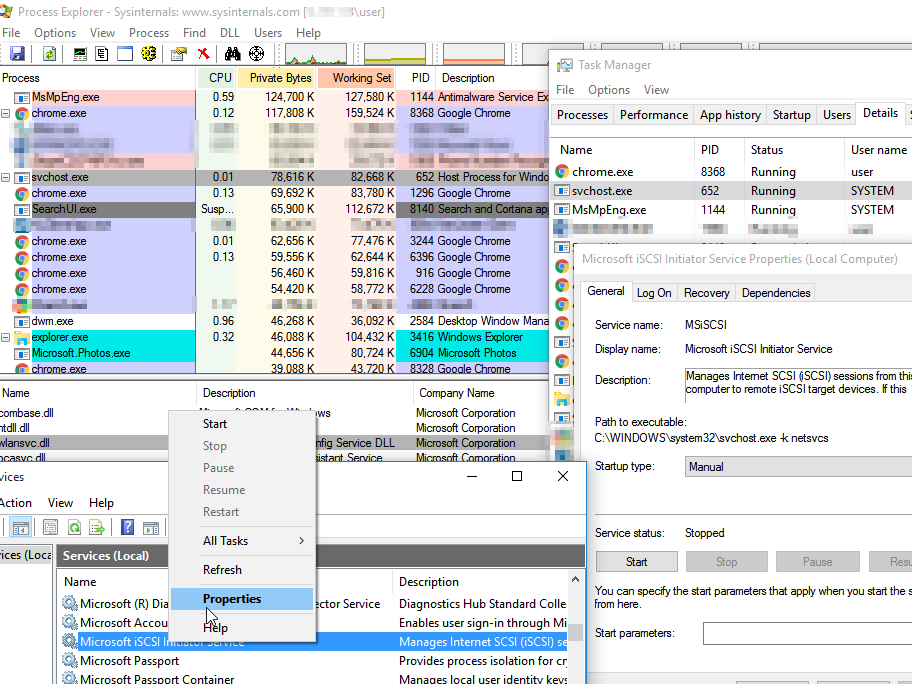
Task: Toggle the lower pane toolbar icon
Action: (125, 54)
